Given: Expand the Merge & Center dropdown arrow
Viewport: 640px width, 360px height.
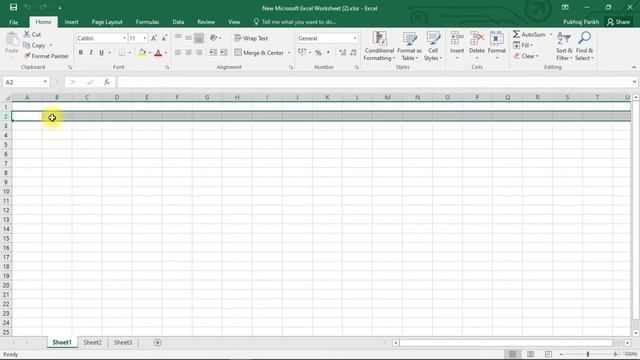Looking at the screenshot, I should pyautogui.click(x=289, y=53).
